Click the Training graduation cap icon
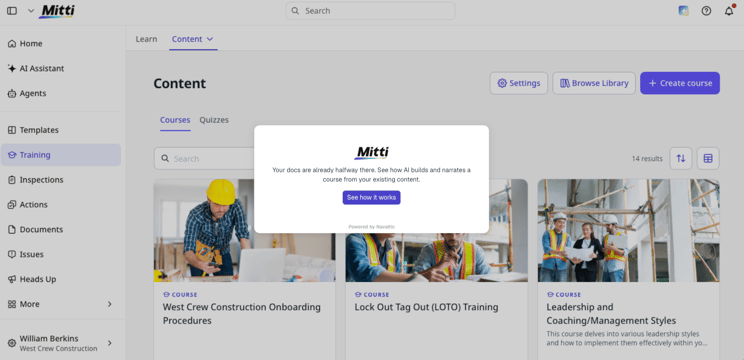The height and width of the screenshot is (360, 744). [12, 155]
